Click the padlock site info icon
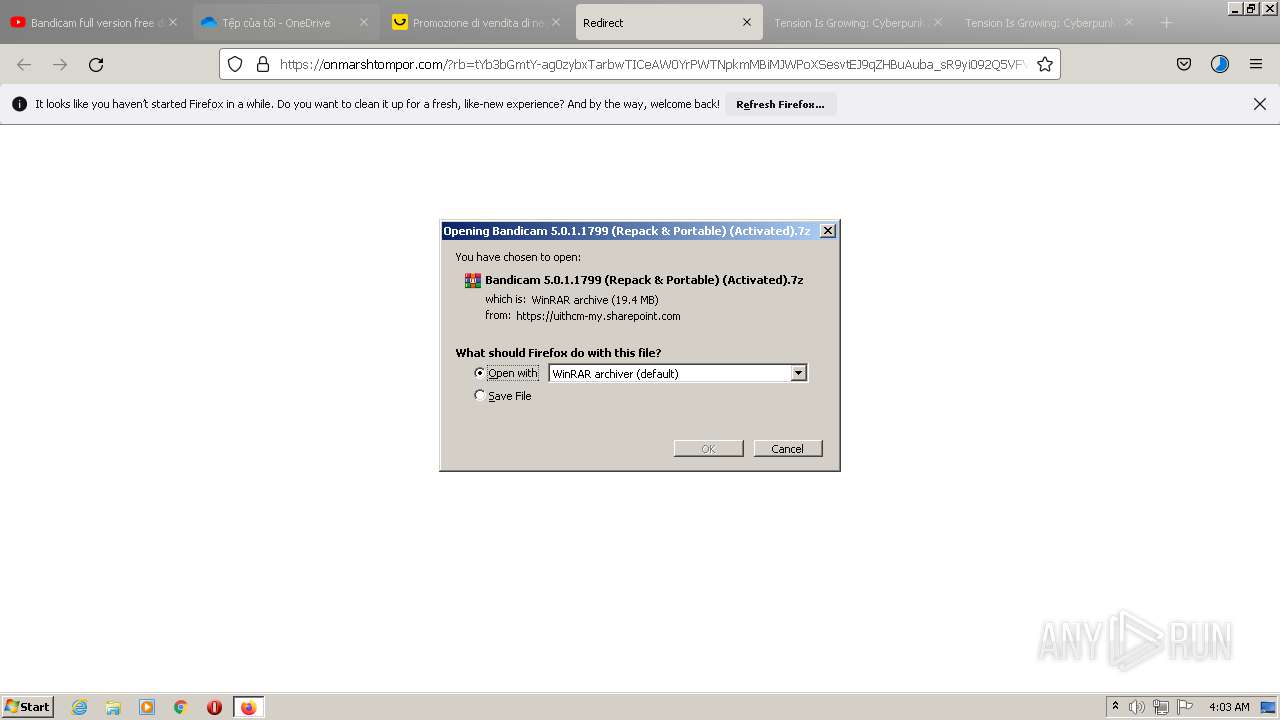 tap(263, 64)
